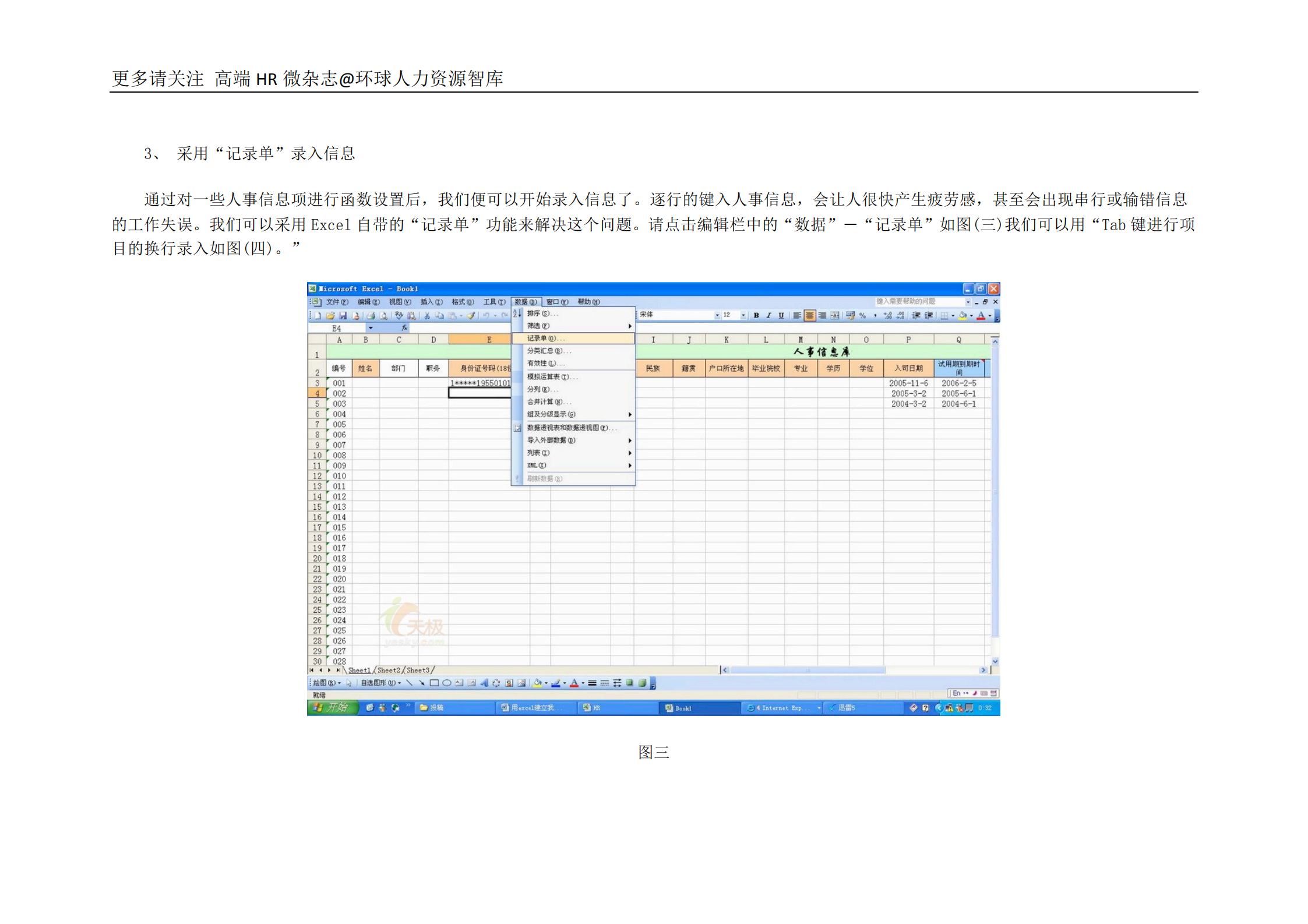Image resolution: width=1308 pixels, height=924 pixels.
Task: Pick the Font Color swatch
Action: (981, 316)
